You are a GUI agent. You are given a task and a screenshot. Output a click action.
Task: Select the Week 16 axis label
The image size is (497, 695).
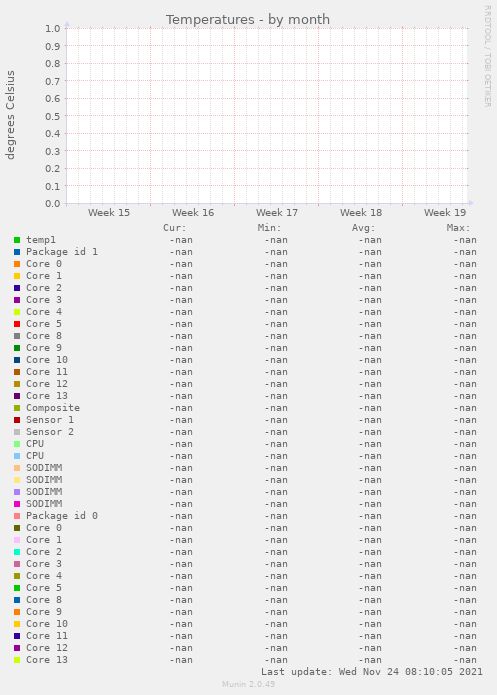(x=193, y=213)
